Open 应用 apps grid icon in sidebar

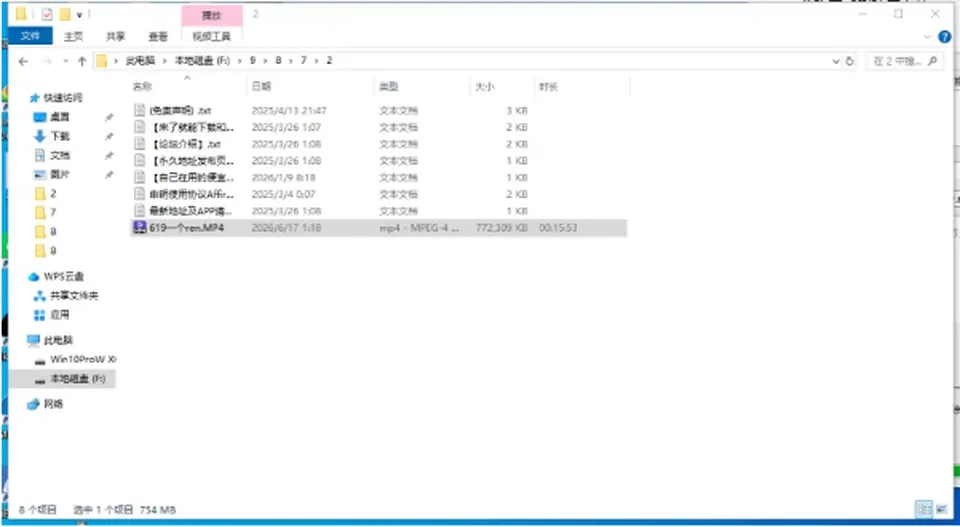click(40, 315)
